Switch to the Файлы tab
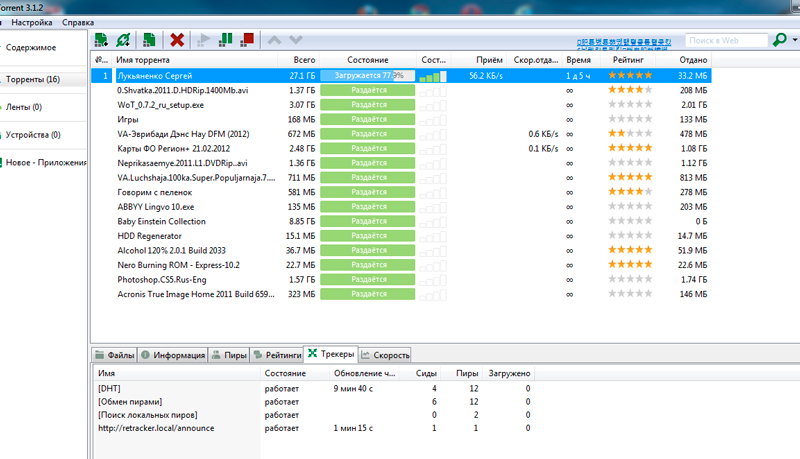The image size is (800, 459). pos(114,355)
